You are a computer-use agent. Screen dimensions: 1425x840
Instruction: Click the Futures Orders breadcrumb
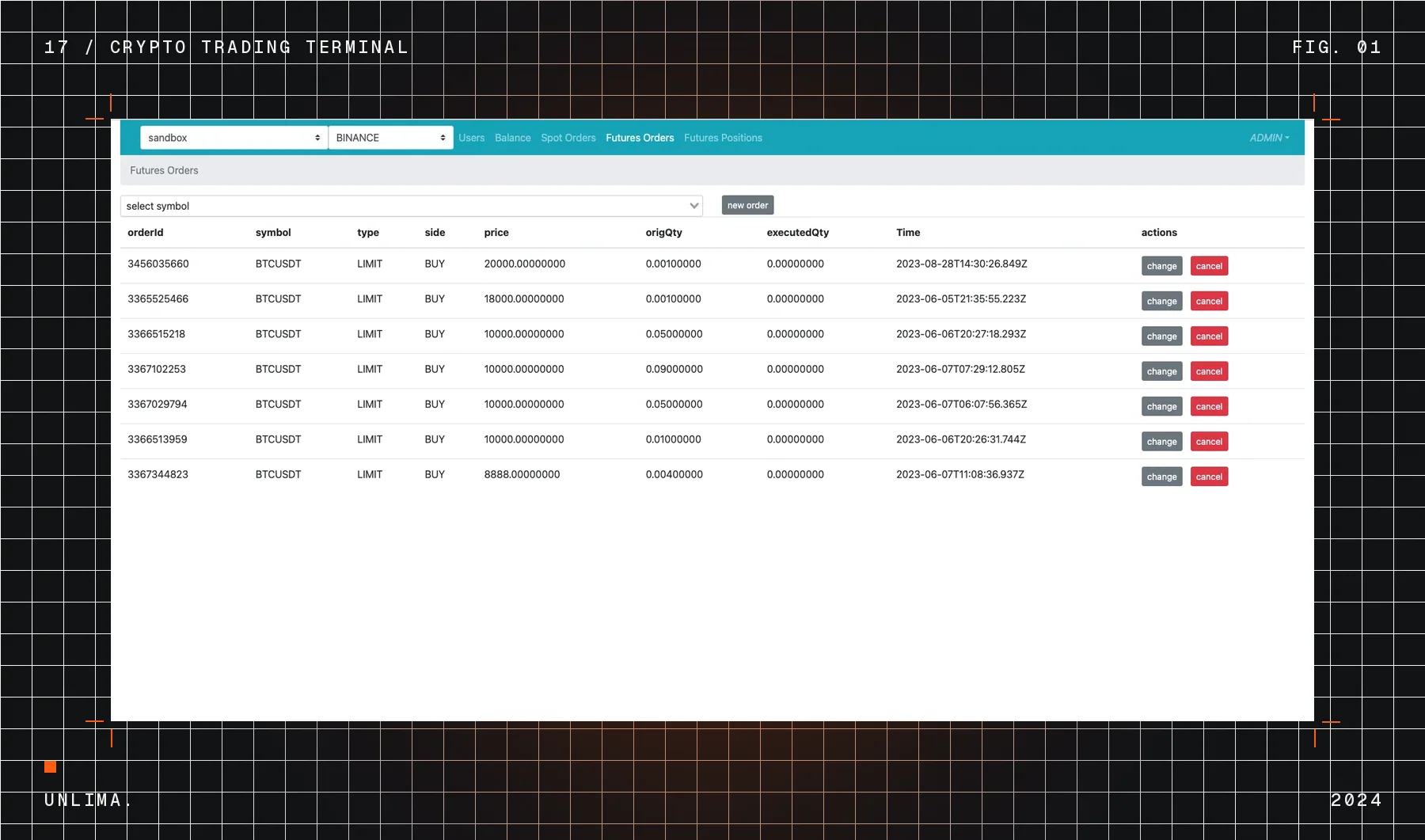pos(164,170)
